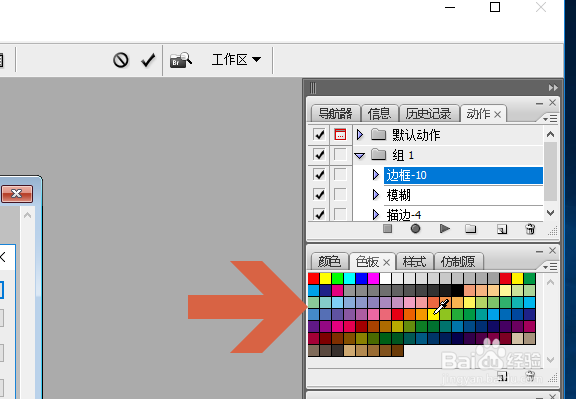Open the Actions panel flyout menu
This screenshot has height=399, width=576.
click(550, 118)
